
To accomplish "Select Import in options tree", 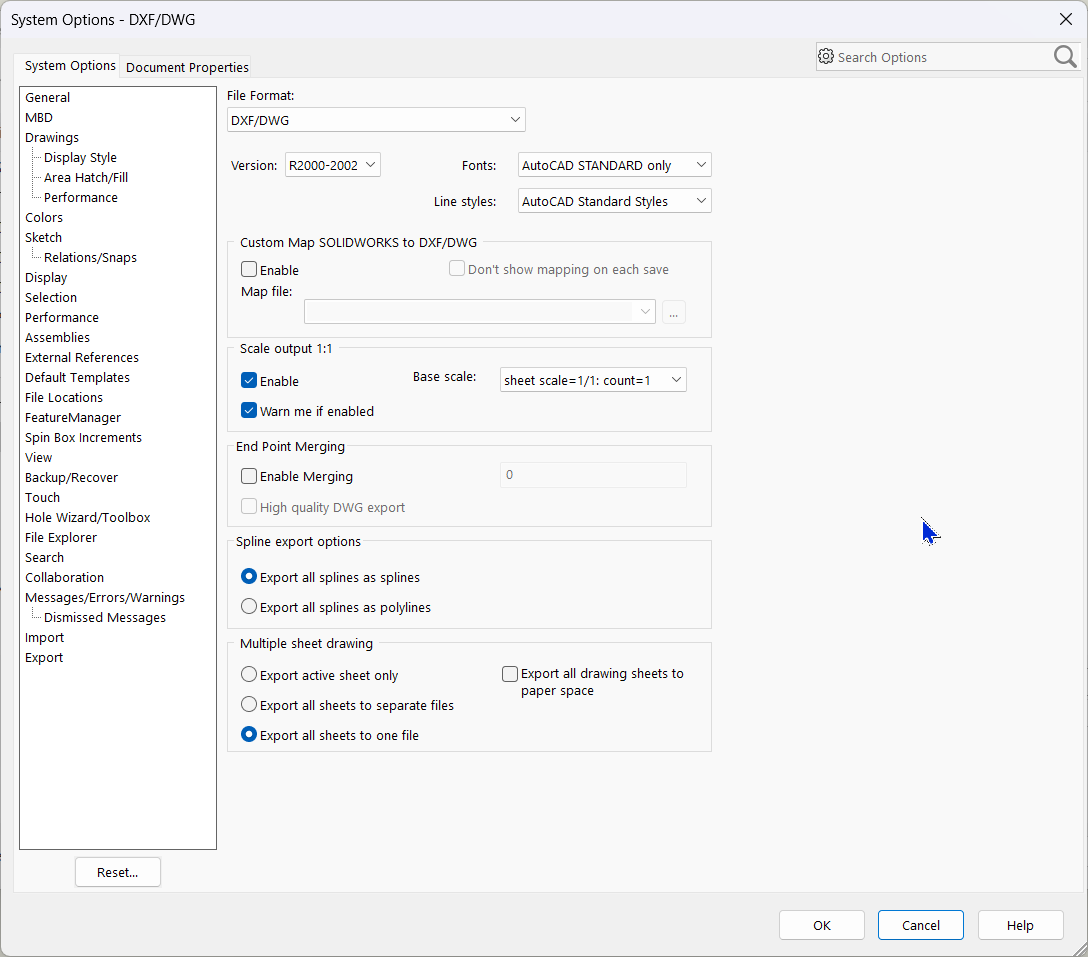I will point(44,638).
